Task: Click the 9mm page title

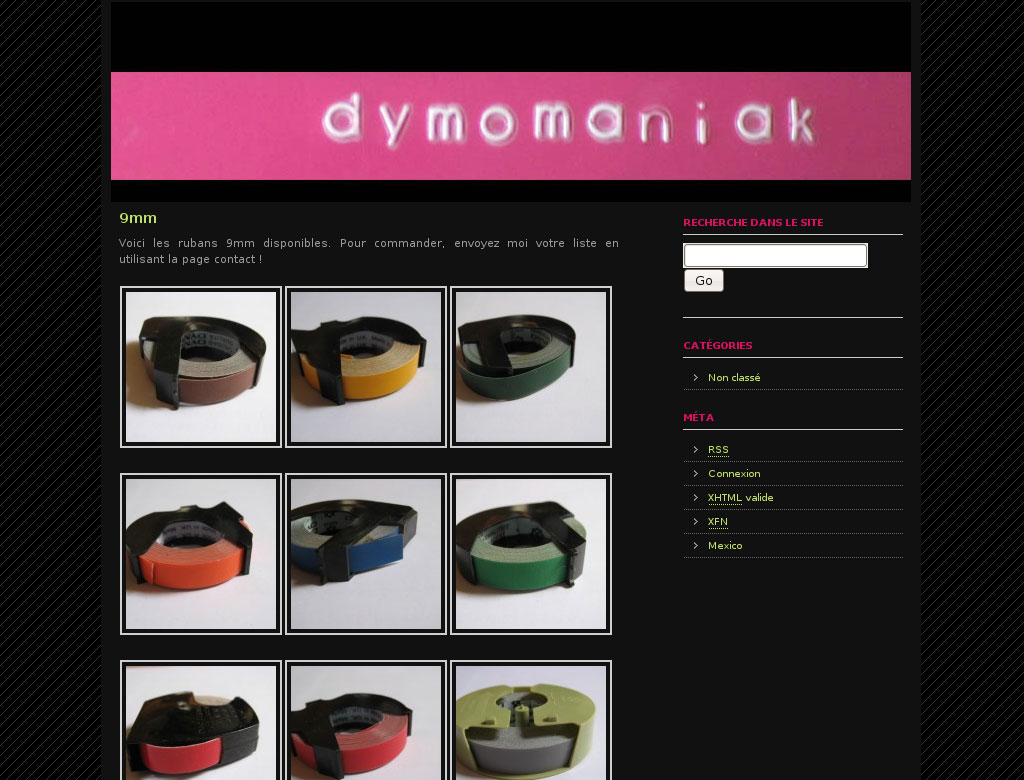Action: pyautogui.click(x=138, y=218)
